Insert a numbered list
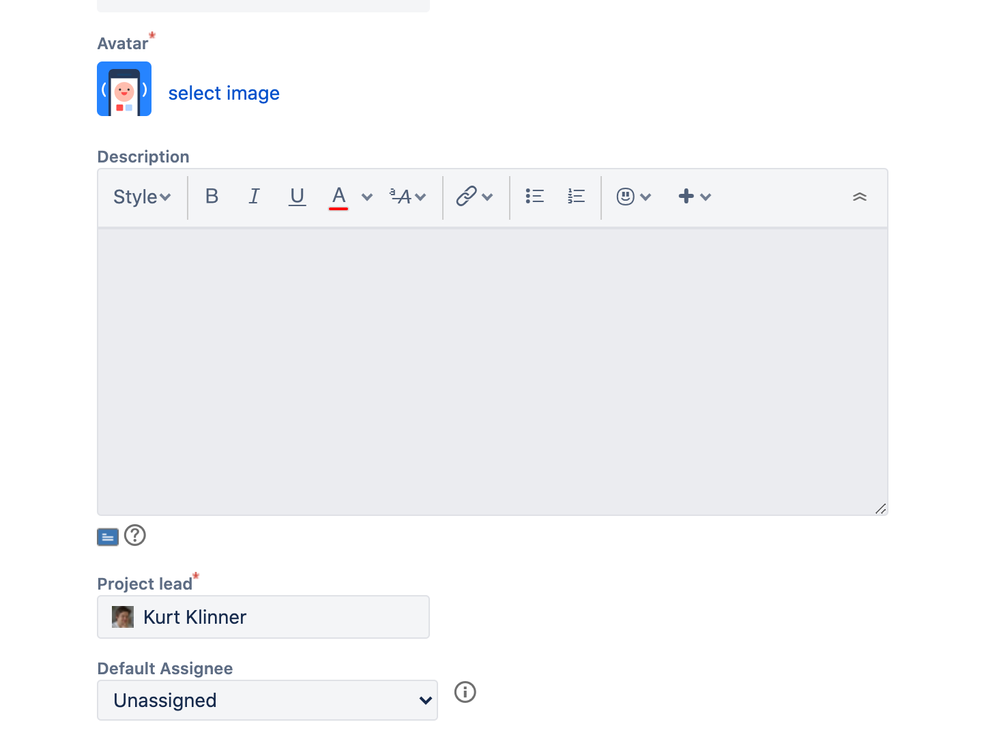 click(576, 196)
